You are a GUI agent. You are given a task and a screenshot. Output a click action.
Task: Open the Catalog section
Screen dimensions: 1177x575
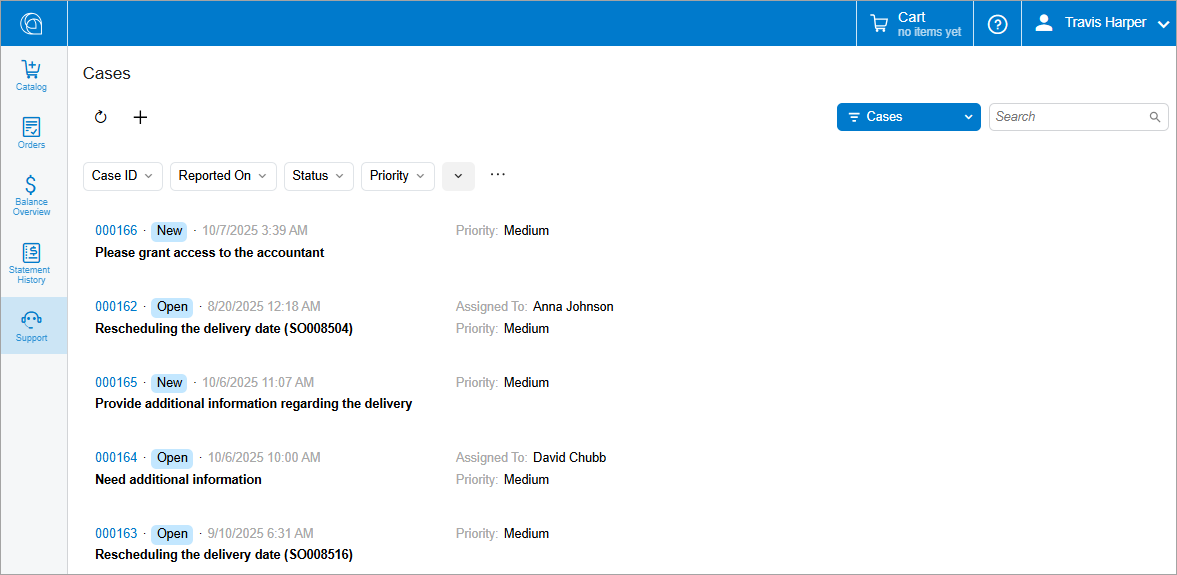click(32, 75)
